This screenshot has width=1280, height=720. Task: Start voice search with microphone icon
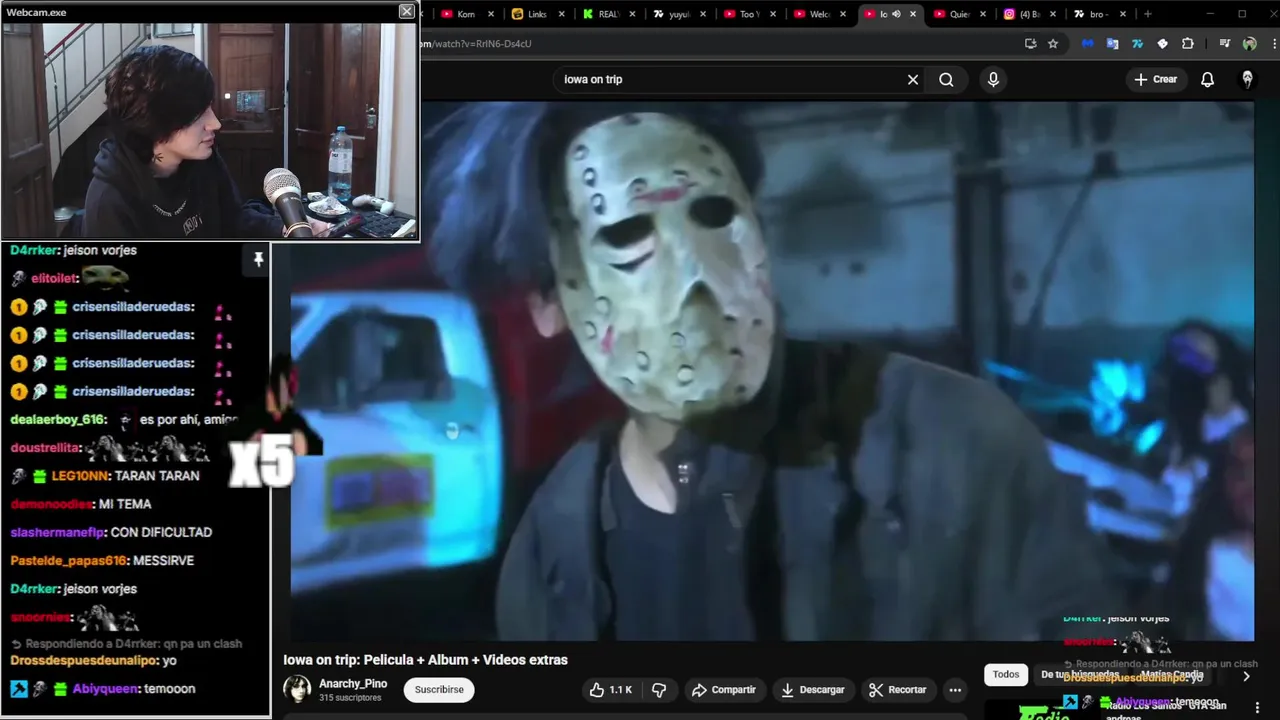point(993,80)
